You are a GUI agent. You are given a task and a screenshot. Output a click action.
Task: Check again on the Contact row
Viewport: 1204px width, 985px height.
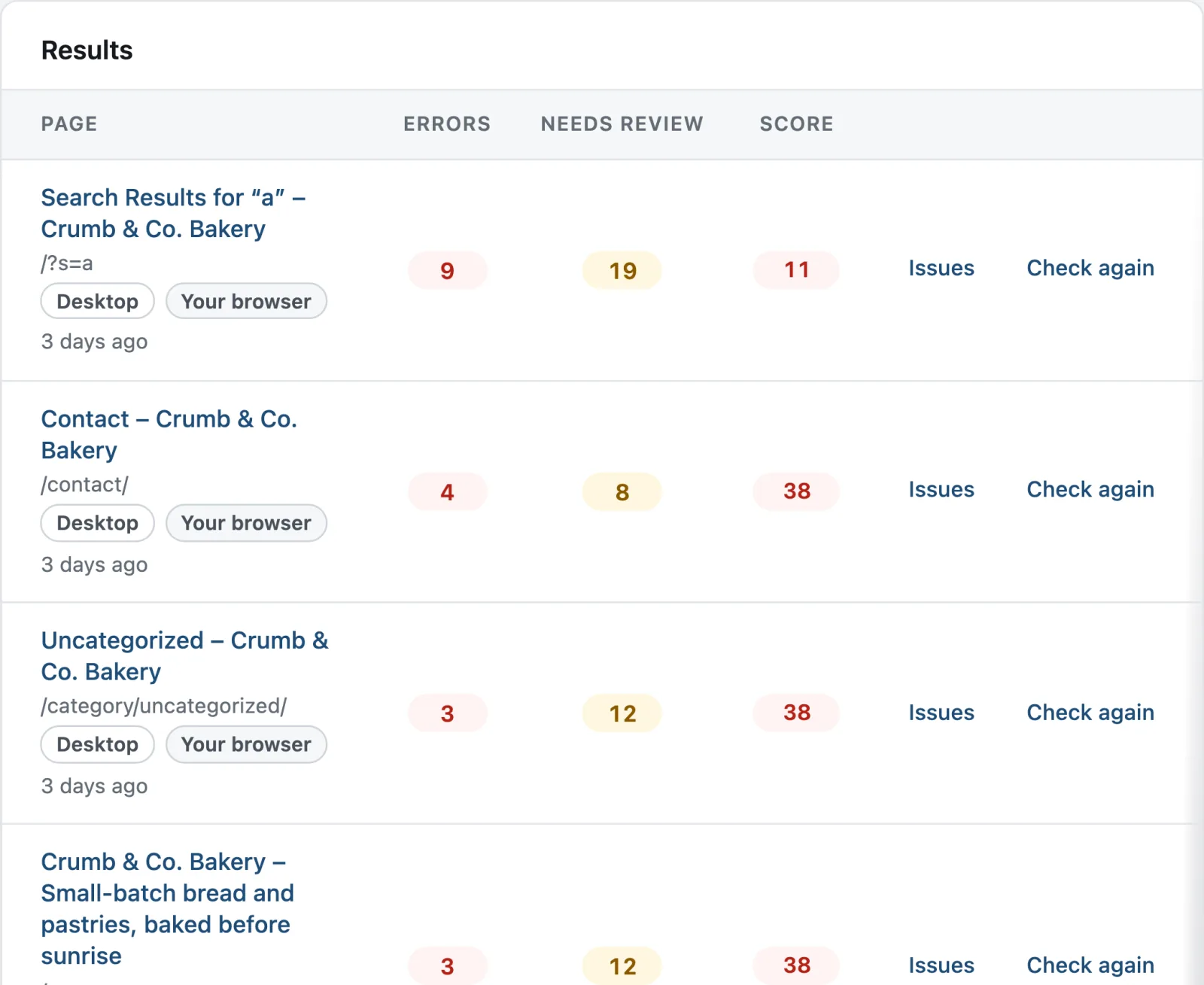[1090, 489]
